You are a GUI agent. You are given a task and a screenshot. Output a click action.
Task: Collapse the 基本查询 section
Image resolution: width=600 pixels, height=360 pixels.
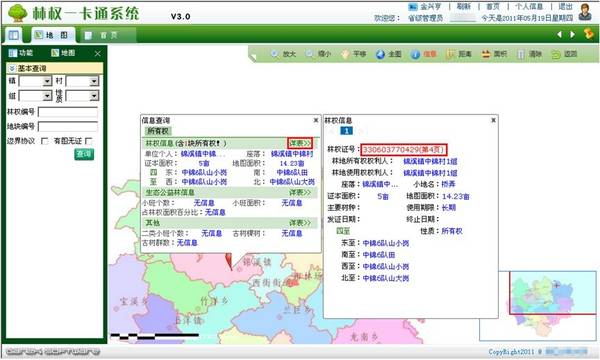tap(12, 68)
